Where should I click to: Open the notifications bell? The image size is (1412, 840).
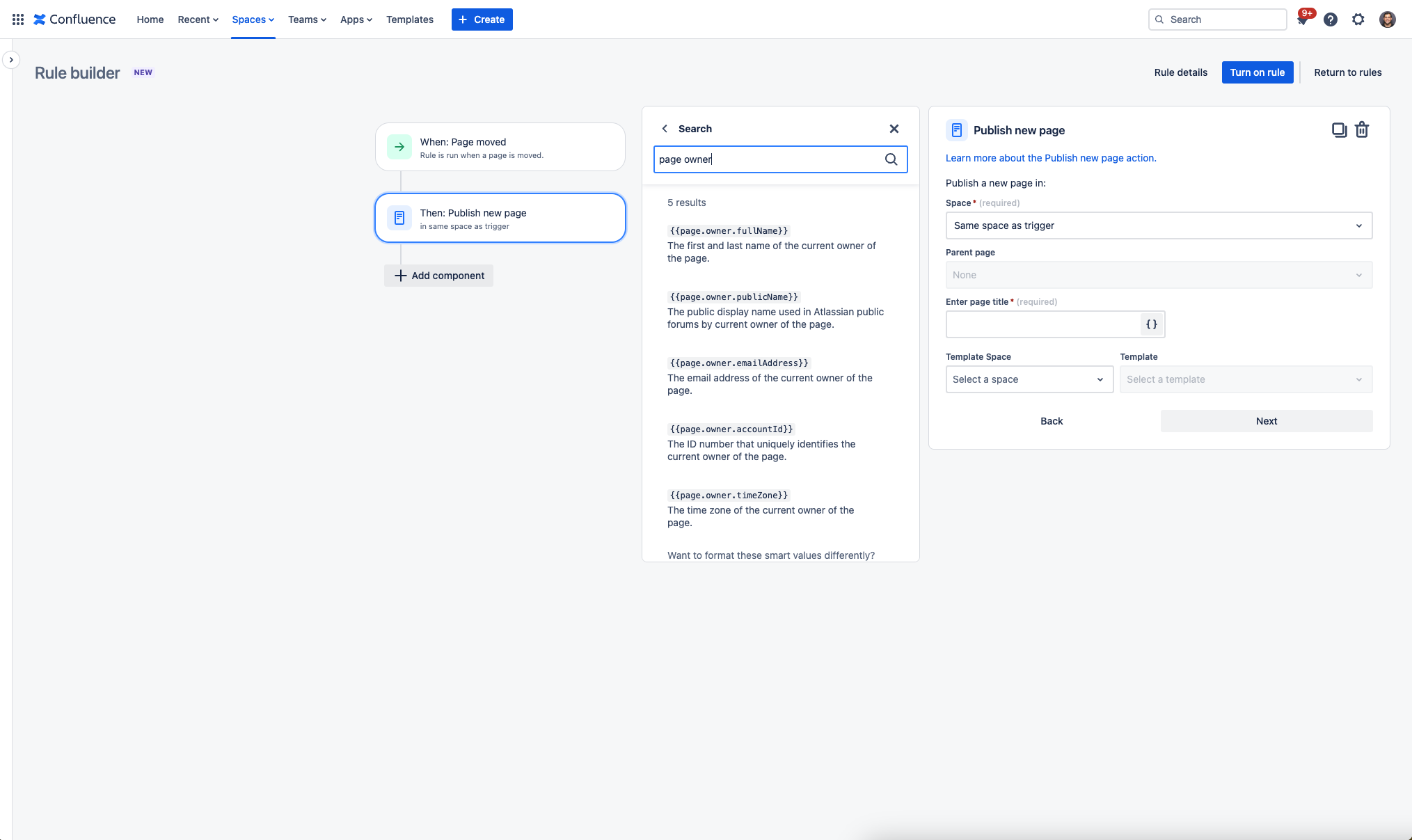1302,19
